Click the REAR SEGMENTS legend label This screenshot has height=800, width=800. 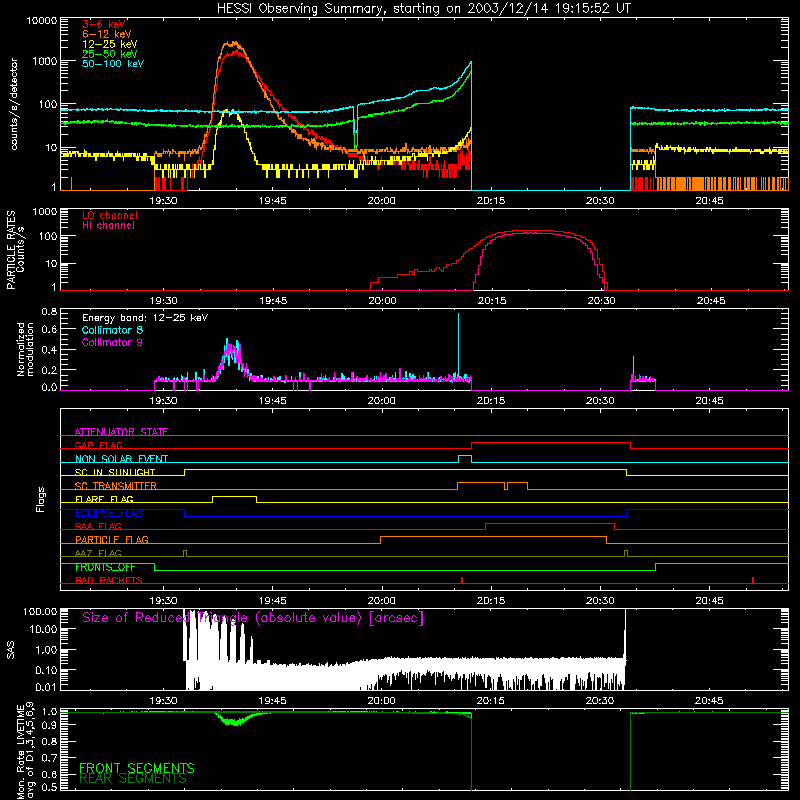point(133,779)
